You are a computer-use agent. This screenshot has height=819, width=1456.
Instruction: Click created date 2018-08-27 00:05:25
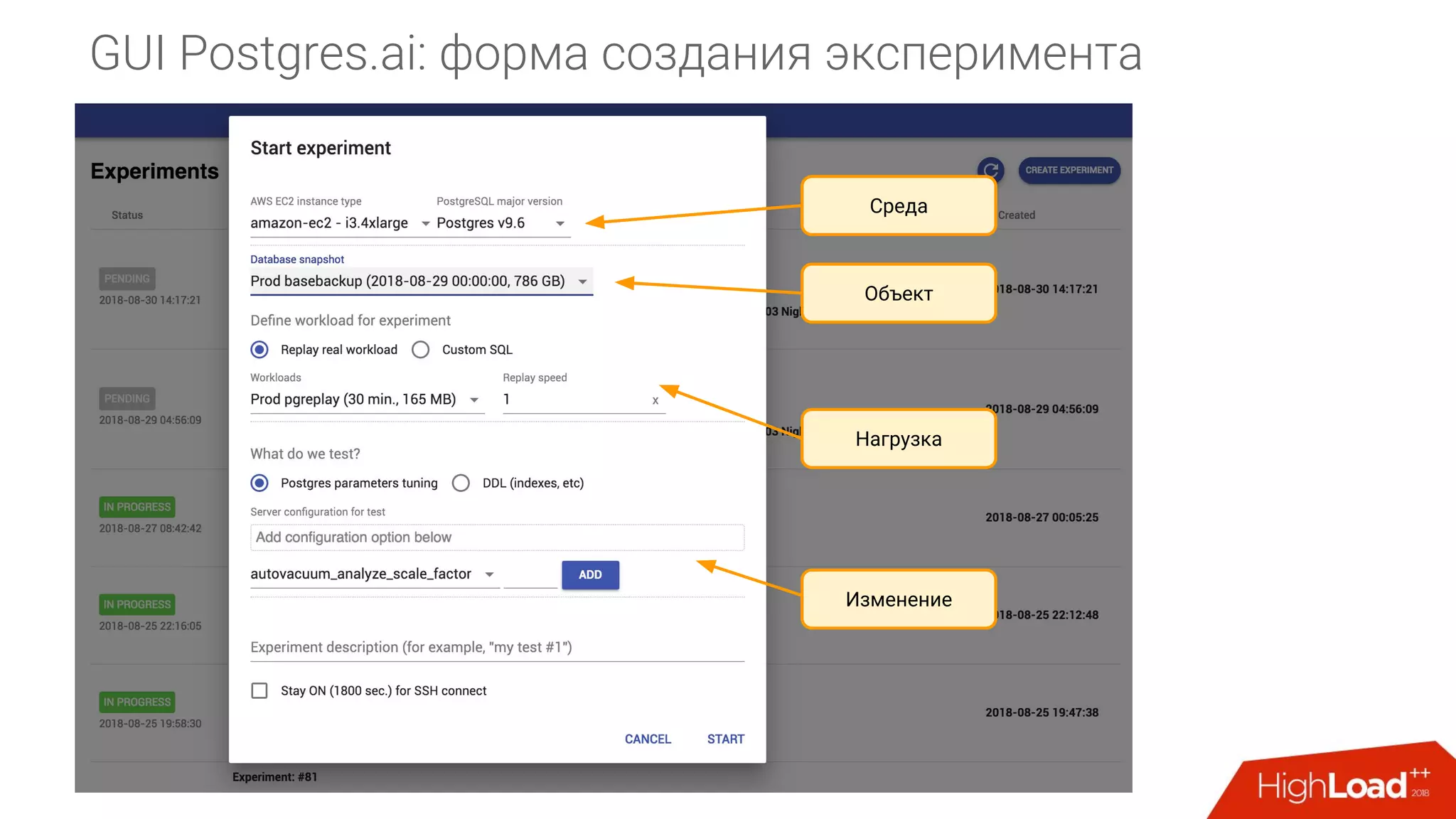[x=1042, y=518]
